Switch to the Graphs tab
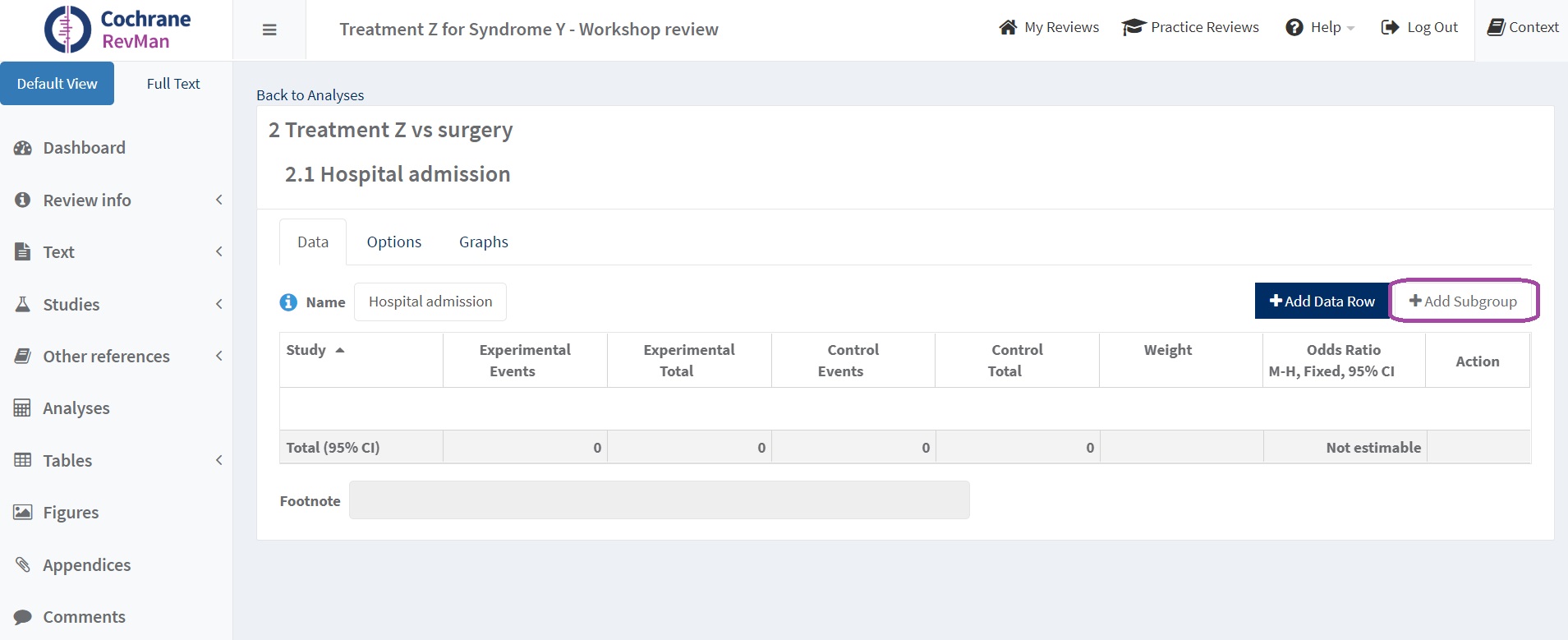This screenshot has height=640, width=1568. 483,242
